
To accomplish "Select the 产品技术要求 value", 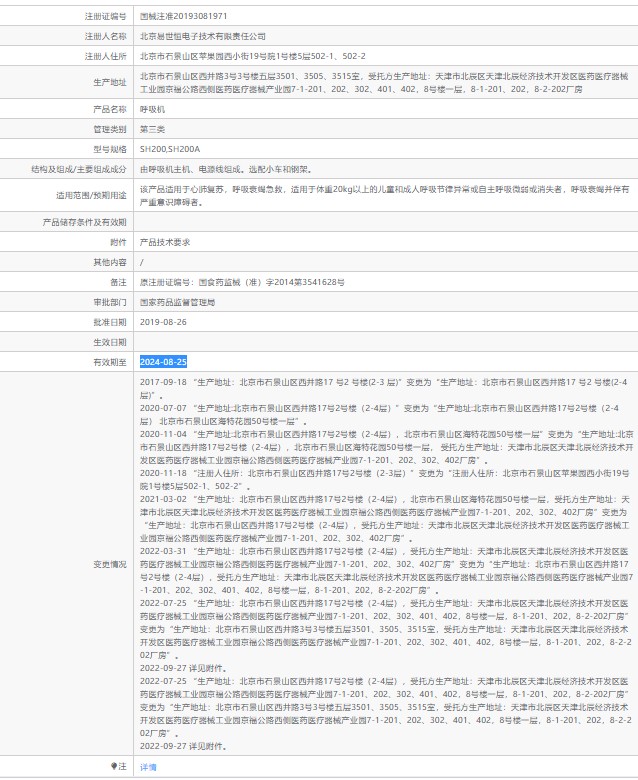I will pyautogui.click(x=165, y=242).
